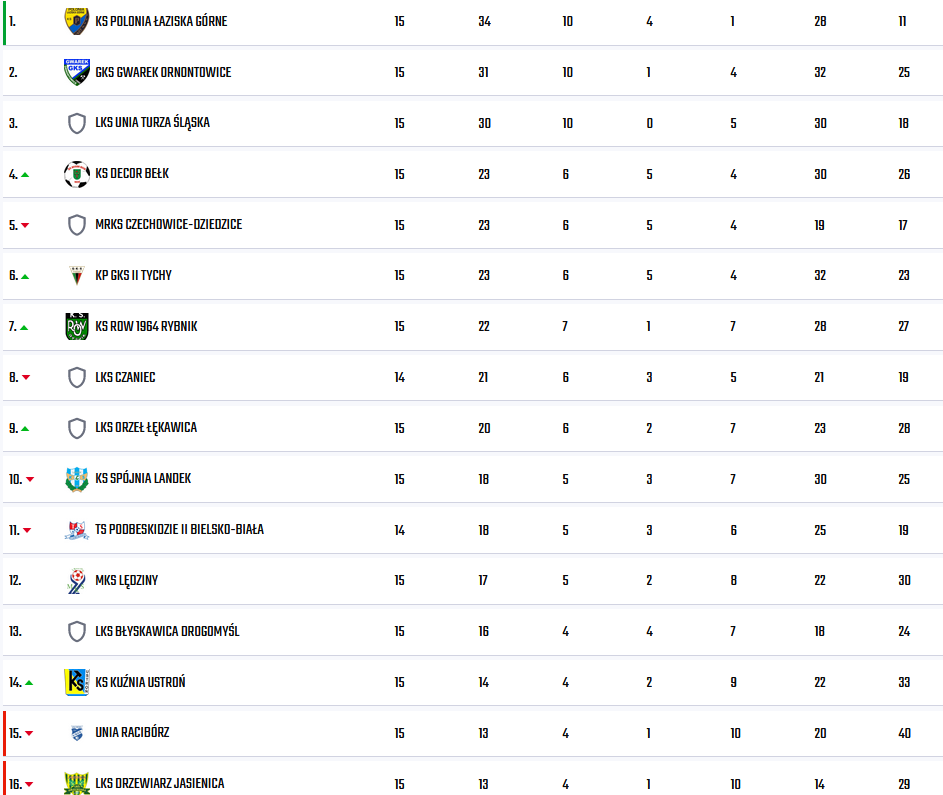Click the Unia Racibórz crest
Viewport: 943px width, 795px height.
76,733
